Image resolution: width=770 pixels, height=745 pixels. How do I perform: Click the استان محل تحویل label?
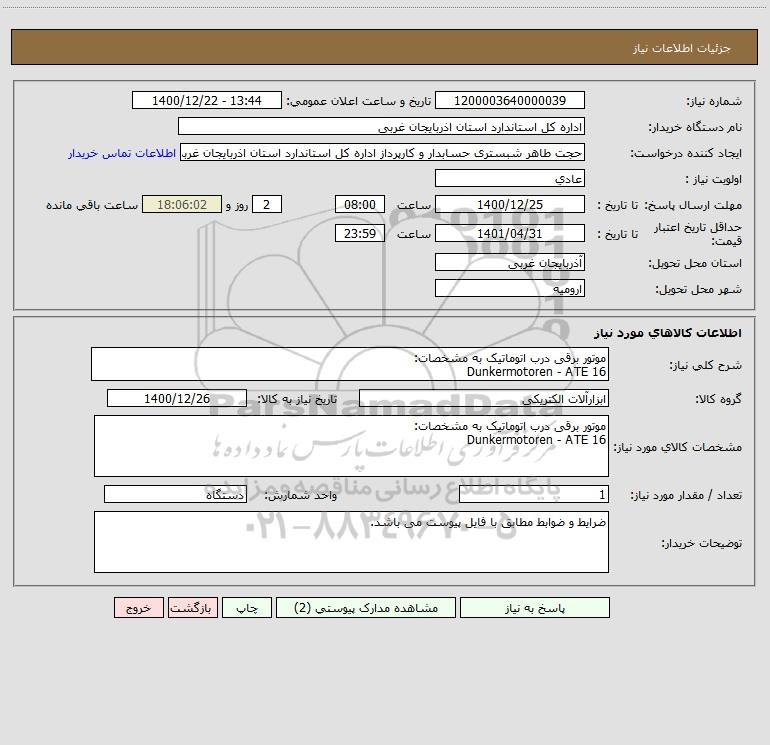pos(695,263)
